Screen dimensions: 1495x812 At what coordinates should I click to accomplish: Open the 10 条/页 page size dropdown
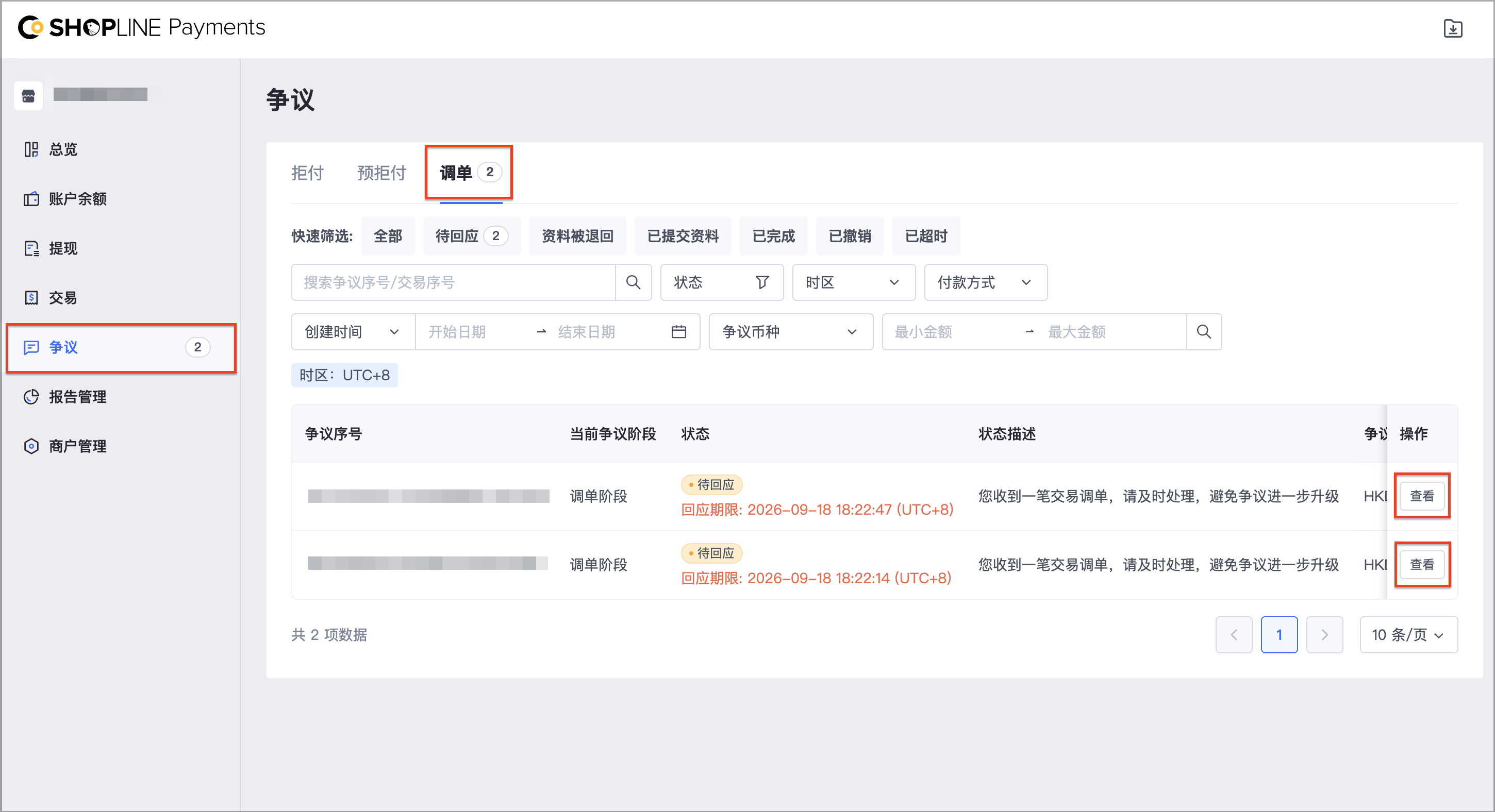(x=1408, y=635)
